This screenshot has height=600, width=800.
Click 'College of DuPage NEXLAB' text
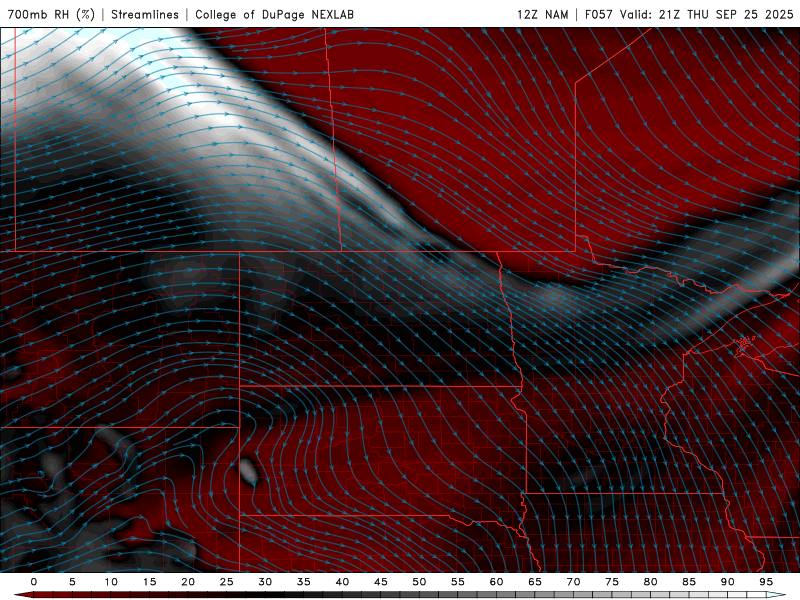point(274,14)
